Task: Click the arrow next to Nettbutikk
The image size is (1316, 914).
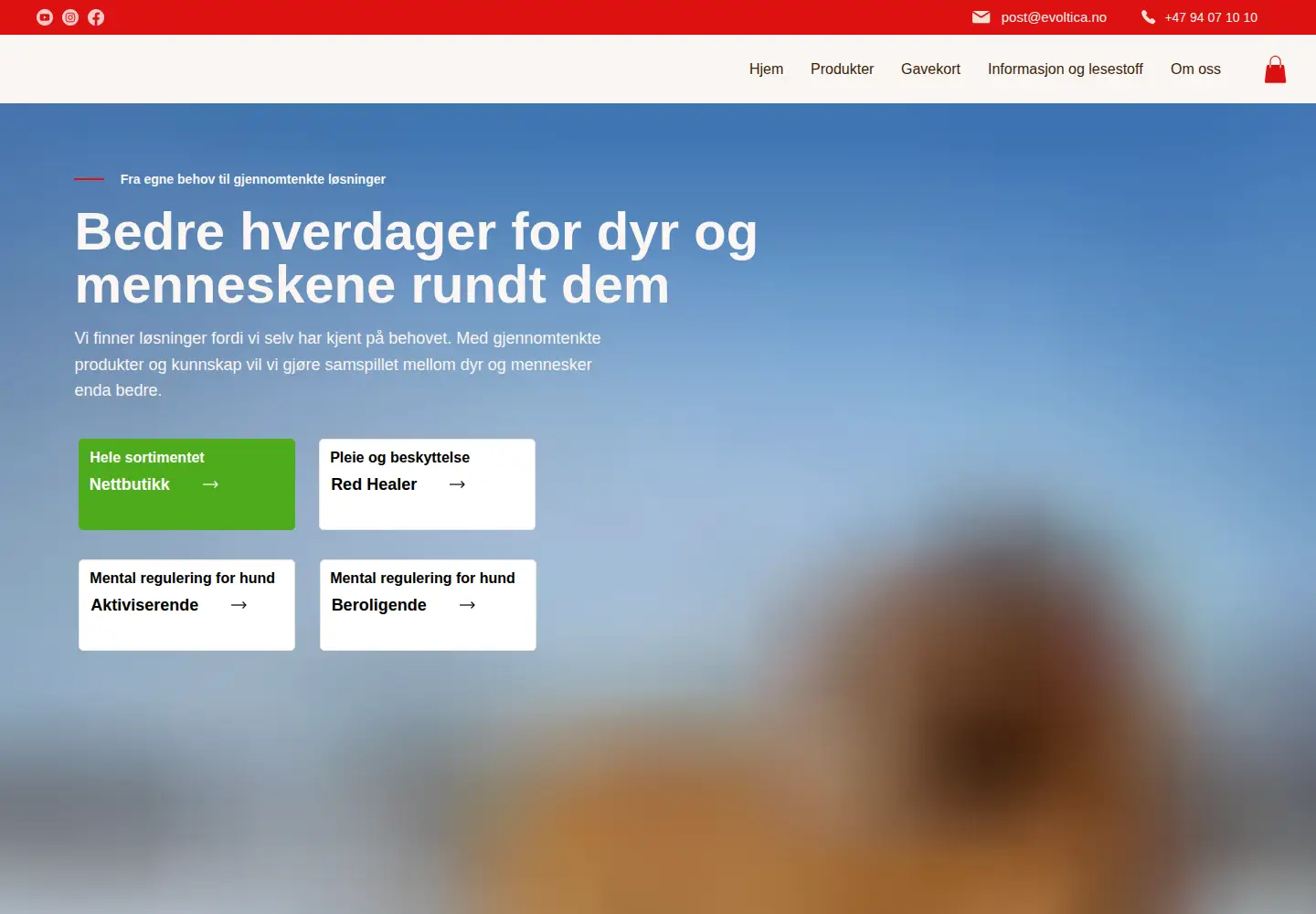Action: pos(211,484)
